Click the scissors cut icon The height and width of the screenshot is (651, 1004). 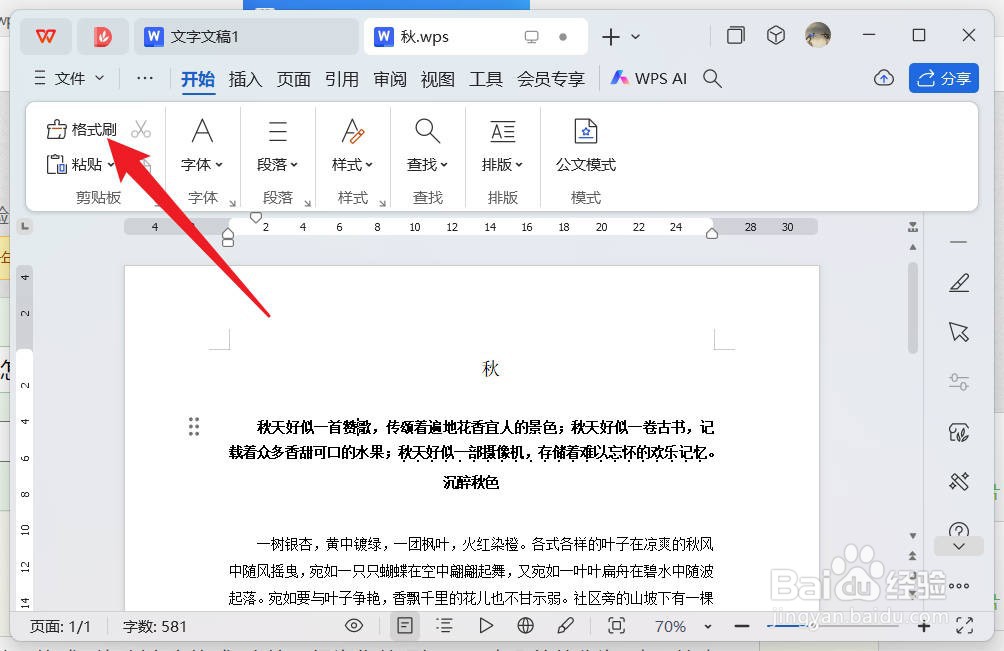(142, 128)
